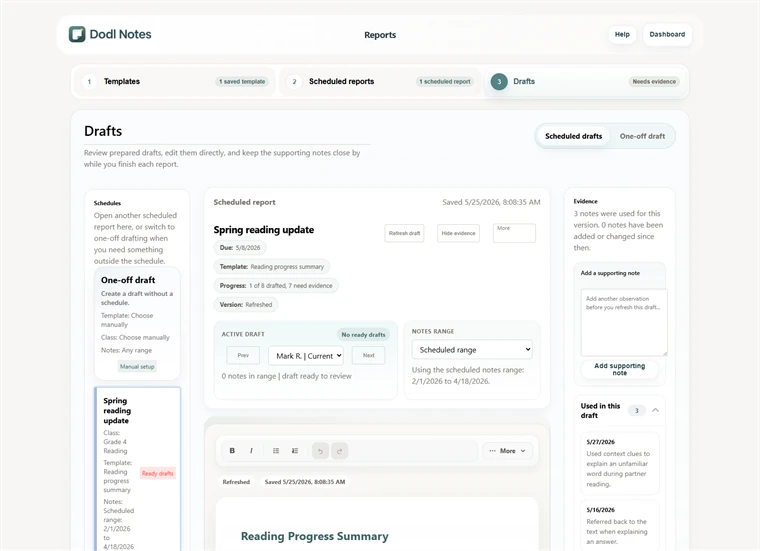Viewport: 760px width, 551px height.
Task: Toggle bold formatting in the editor toolbar
Action: click(x=232, y=451)
